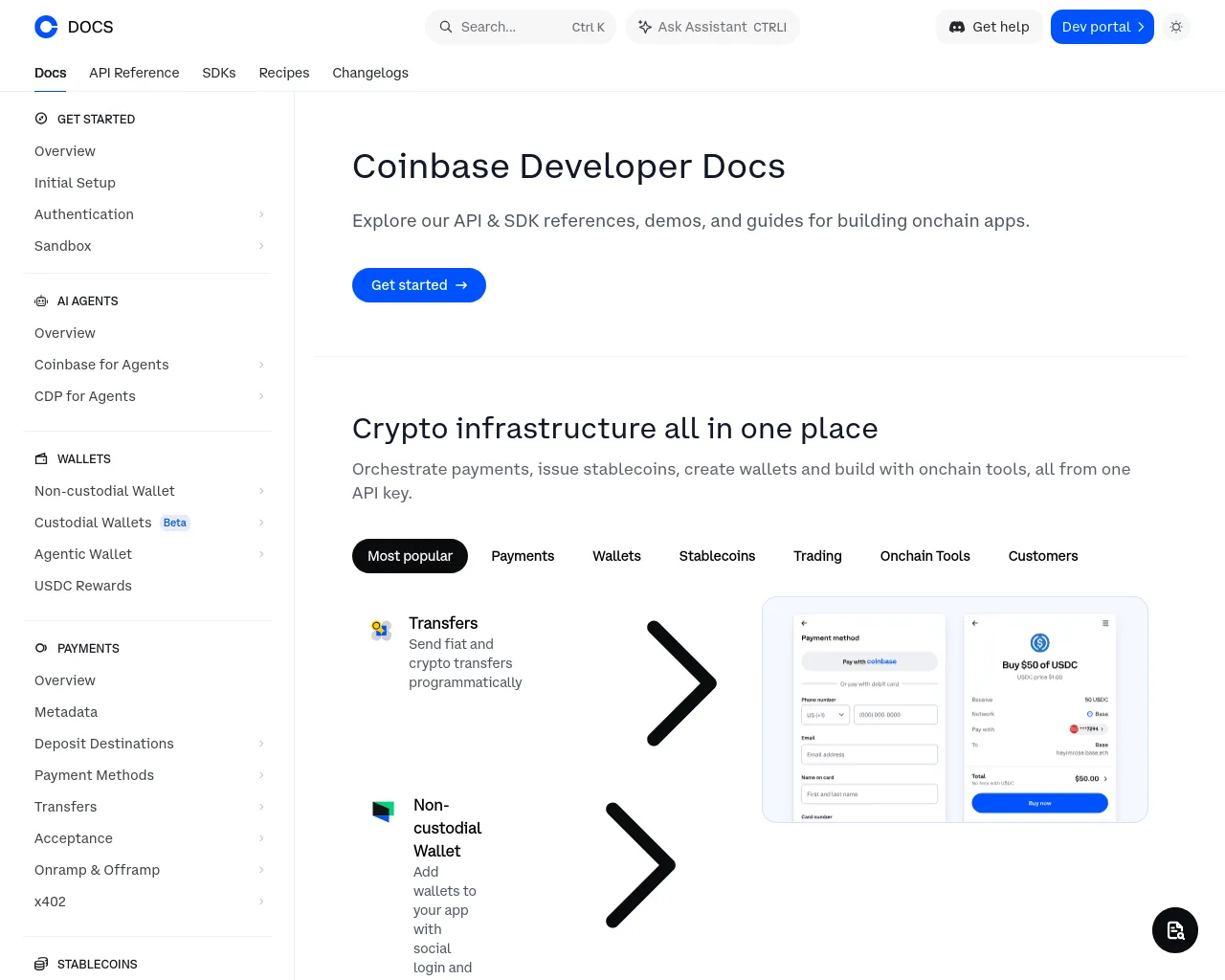Click the AI Agents robot icon
Viewport: 1225px width, 980px height.
41,301
